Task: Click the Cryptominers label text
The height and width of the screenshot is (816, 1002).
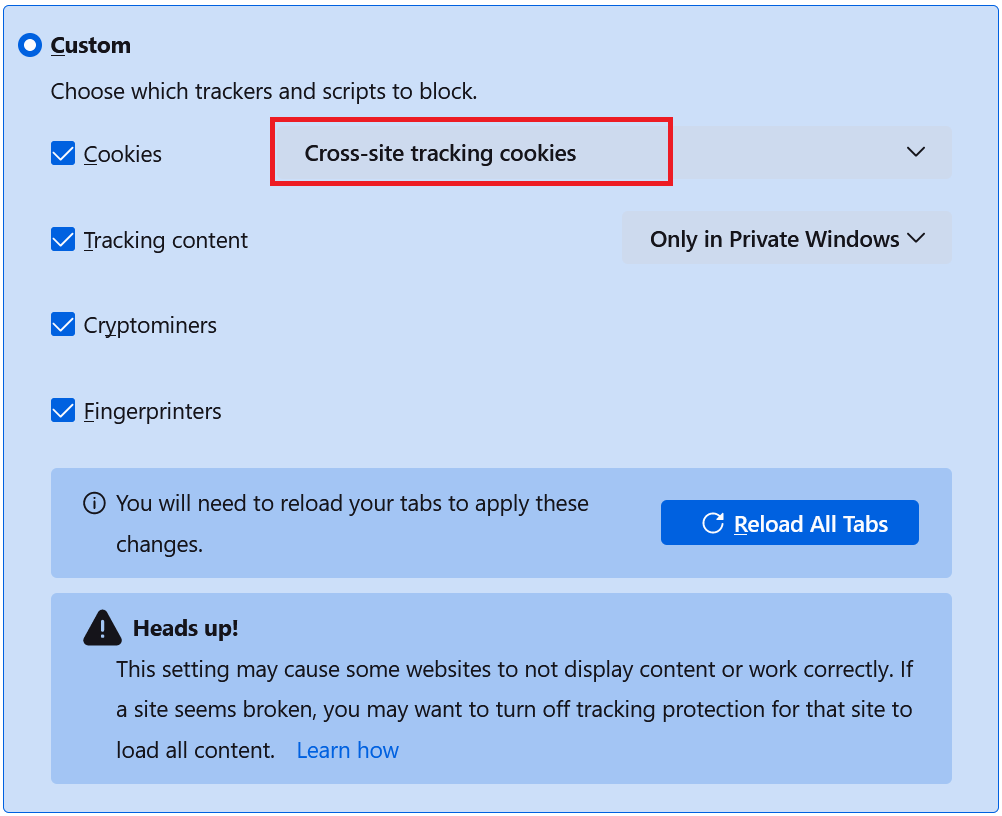Action: pyautogui.click(x=152, y=324)
